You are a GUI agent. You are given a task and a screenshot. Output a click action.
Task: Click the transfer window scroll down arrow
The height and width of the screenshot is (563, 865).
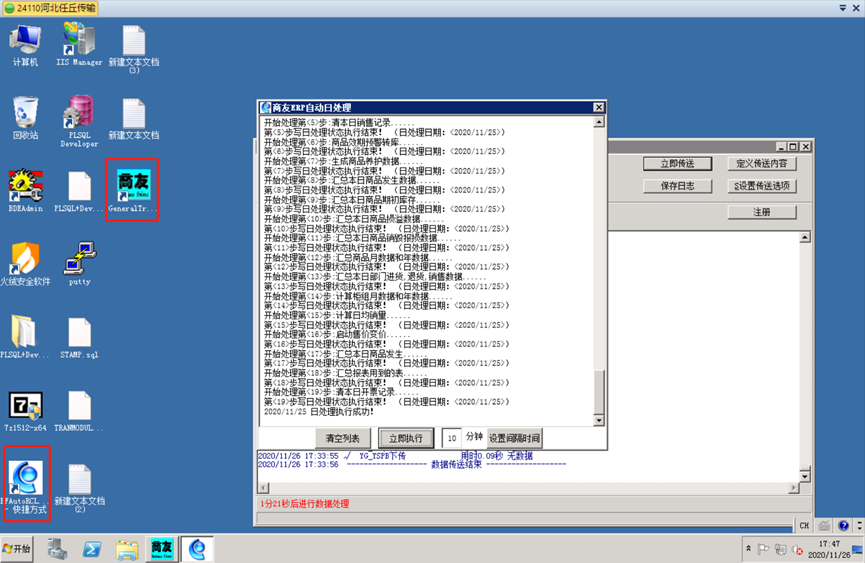click(805, 476)
